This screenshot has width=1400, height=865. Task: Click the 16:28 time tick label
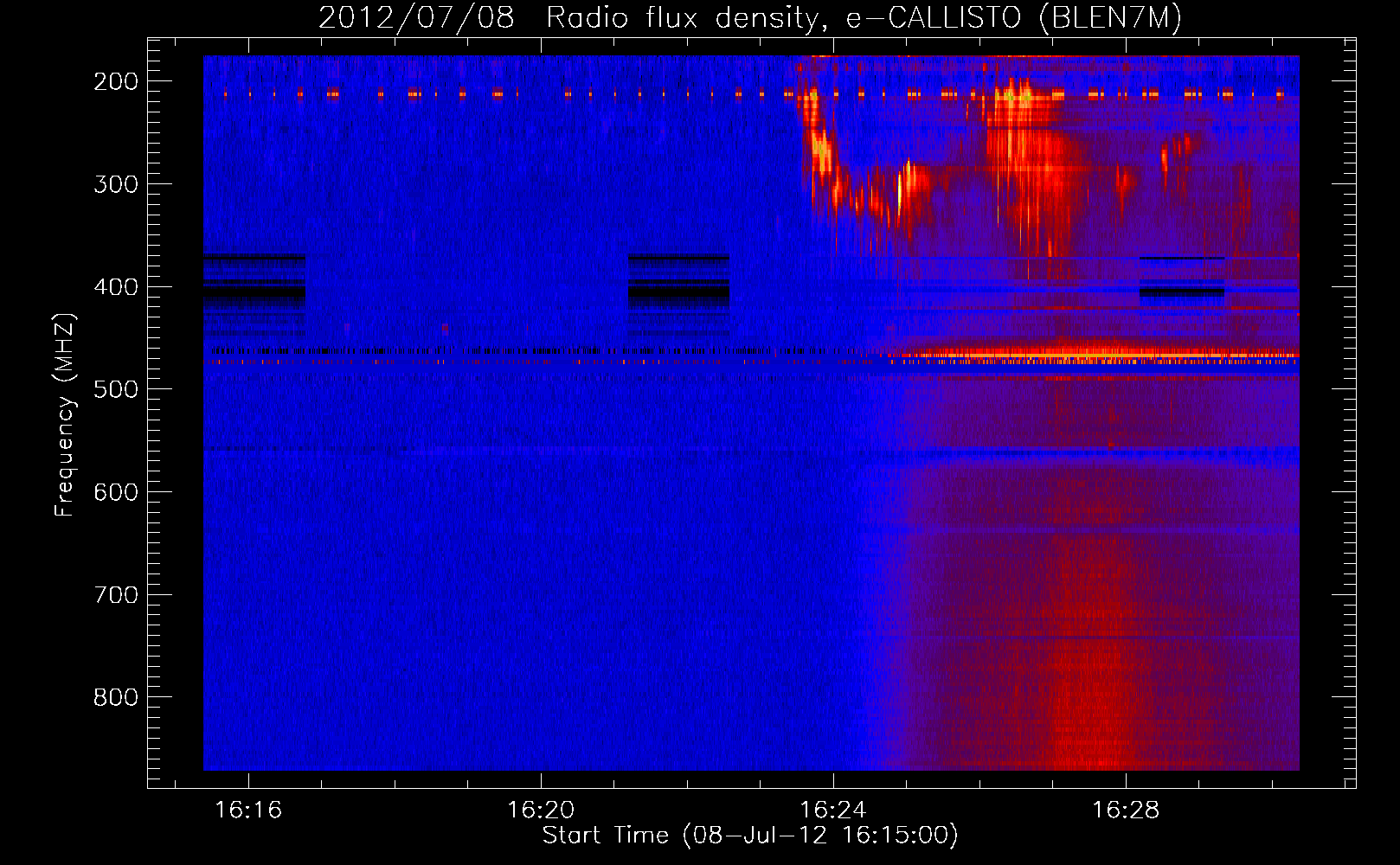(1126, 811)
